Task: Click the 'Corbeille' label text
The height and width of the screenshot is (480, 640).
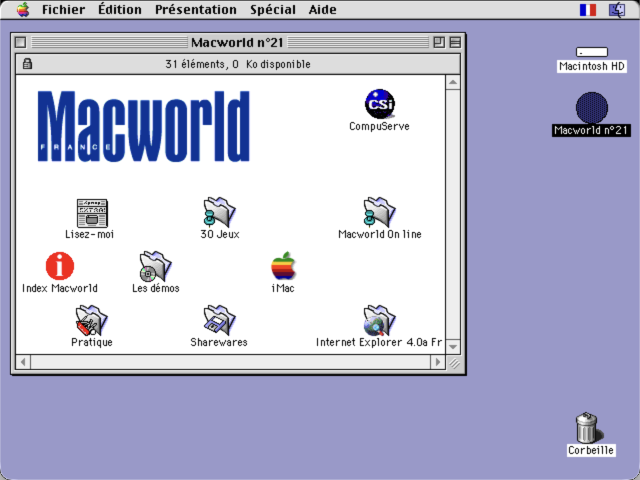Action: pyautogui.click(x=591, y=450)
